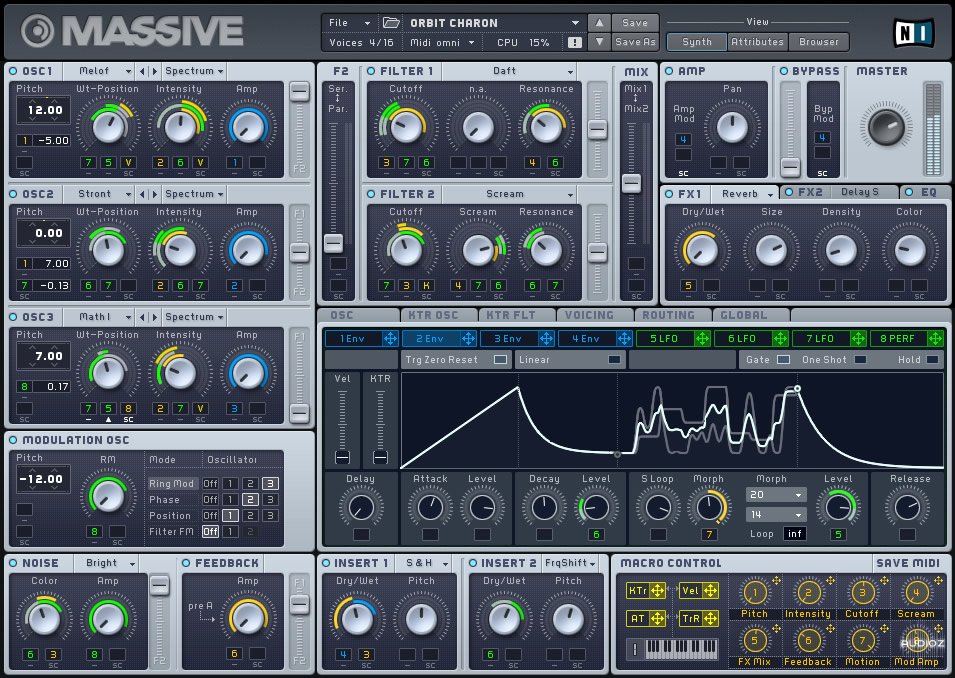Click the macro 6 Feedback knob

[x=808, y=640]
